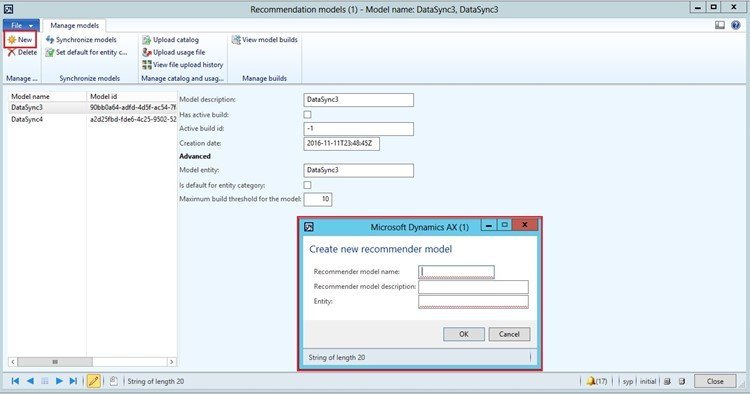Click OK in the create model dialog
This screenshot has width=750, height=394.
click(464, 334)
